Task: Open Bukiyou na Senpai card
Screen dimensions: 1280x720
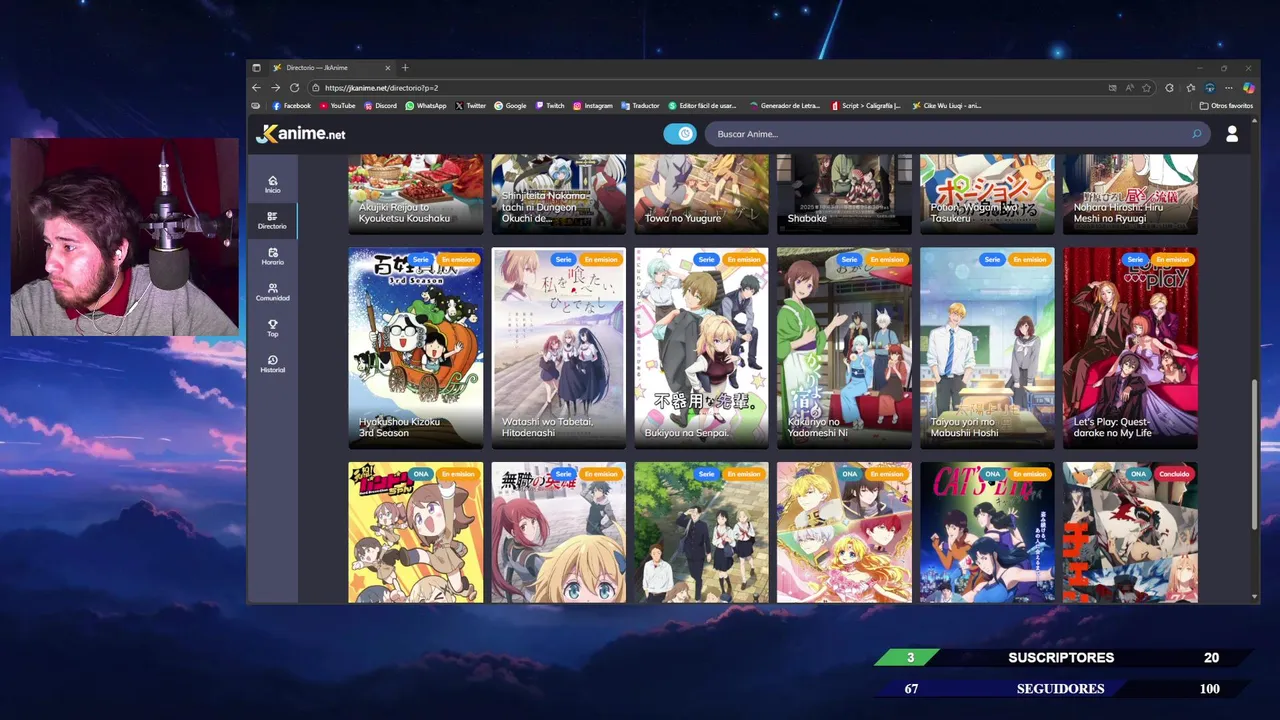Action: [x=701, y=347]
